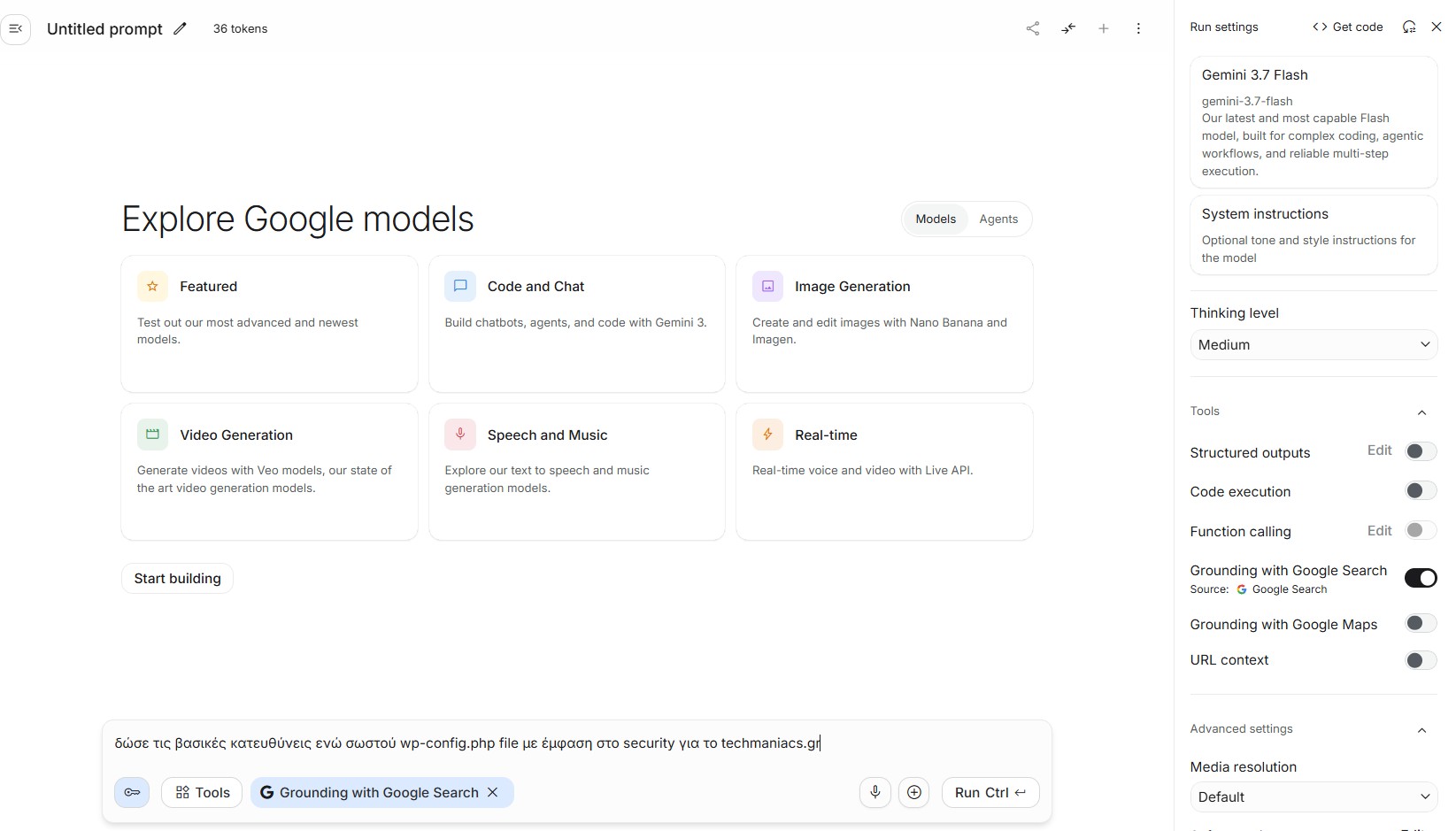Click the Run Ctrl button
Screen dimensions: 1456x831
(990, 792)
